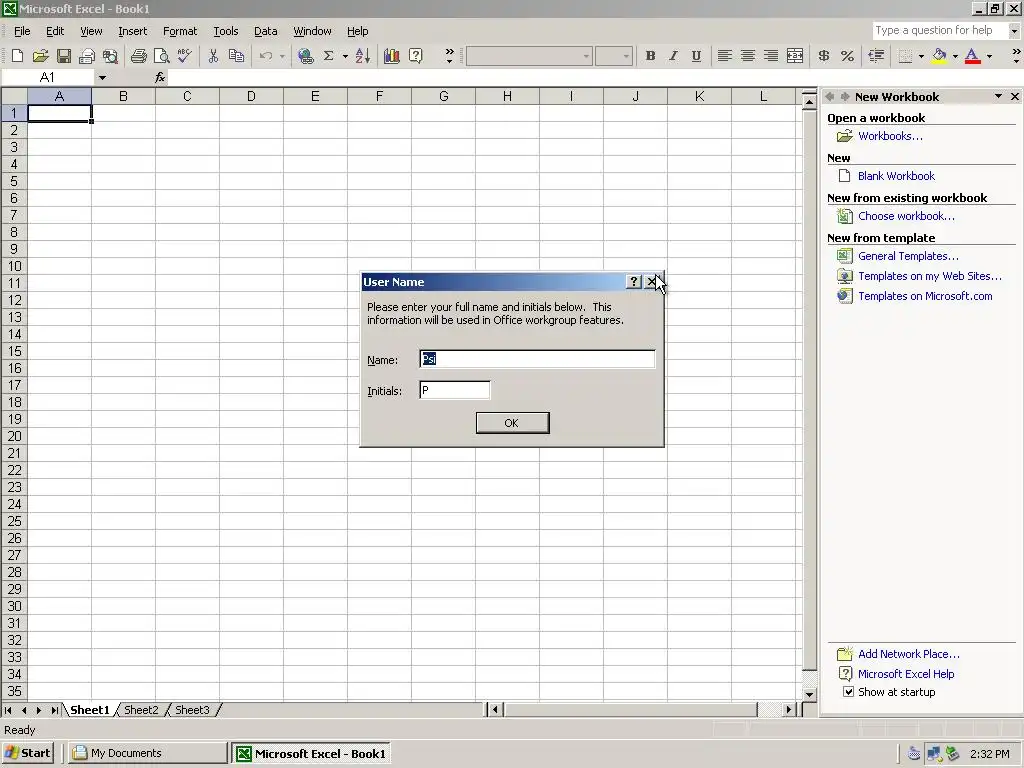The image size is (1024, 768).
Task: Click the Type a question for help box
Action: 939,30
